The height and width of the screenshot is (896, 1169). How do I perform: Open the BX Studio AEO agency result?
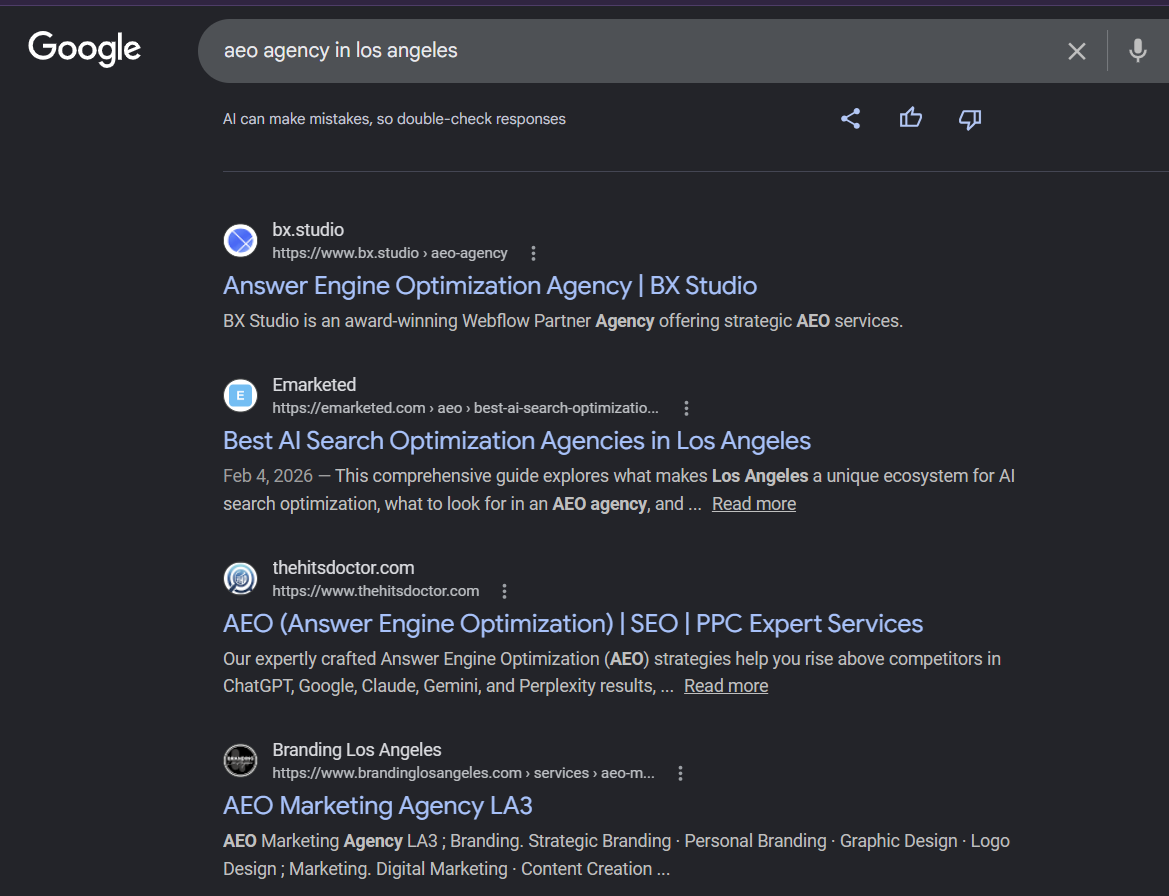(489, 285)
